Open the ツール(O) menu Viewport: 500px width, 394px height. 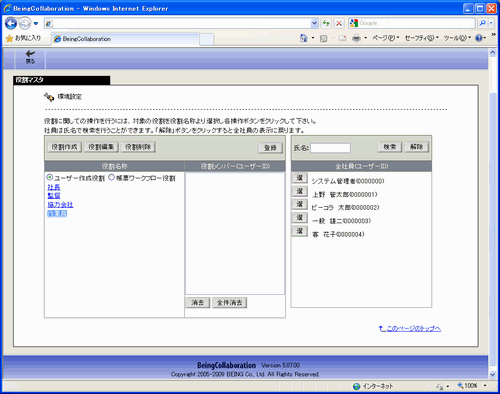tap(457, 38)
